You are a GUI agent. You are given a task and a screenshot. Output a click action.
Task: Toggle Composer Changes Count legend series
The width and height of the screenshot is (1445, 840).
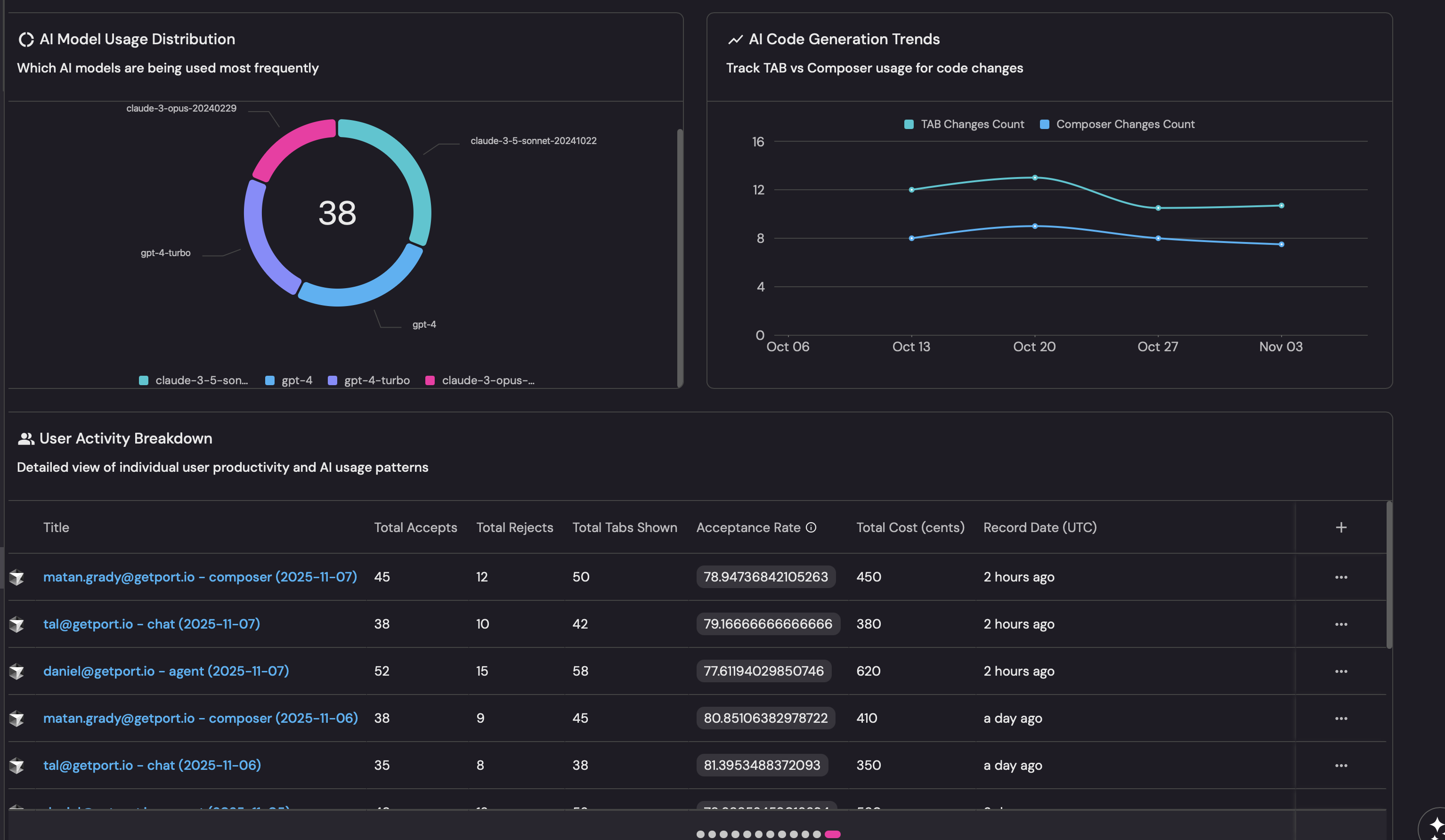click(1117, 124)
